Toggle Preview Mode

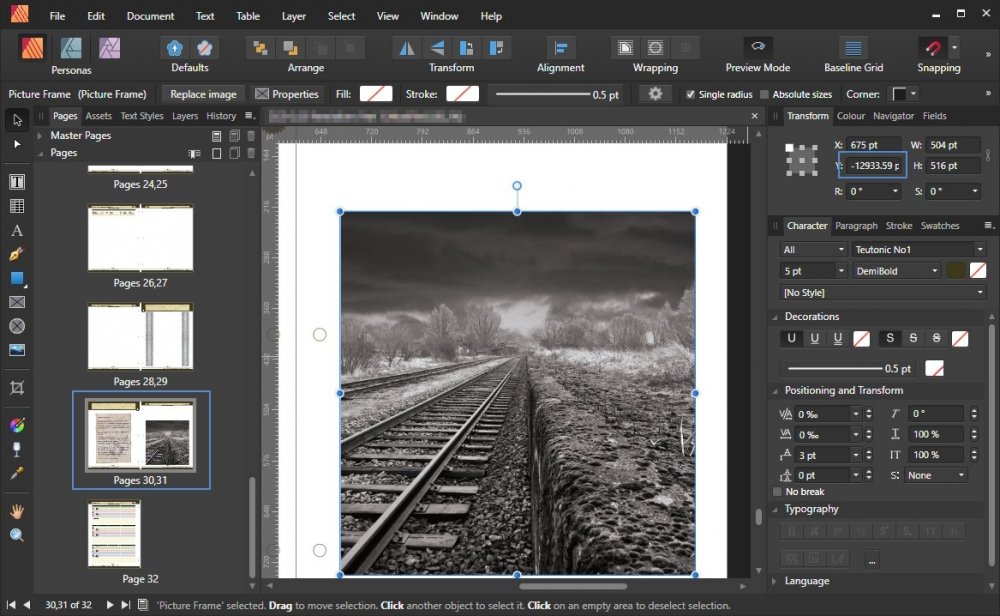(757, 47)
